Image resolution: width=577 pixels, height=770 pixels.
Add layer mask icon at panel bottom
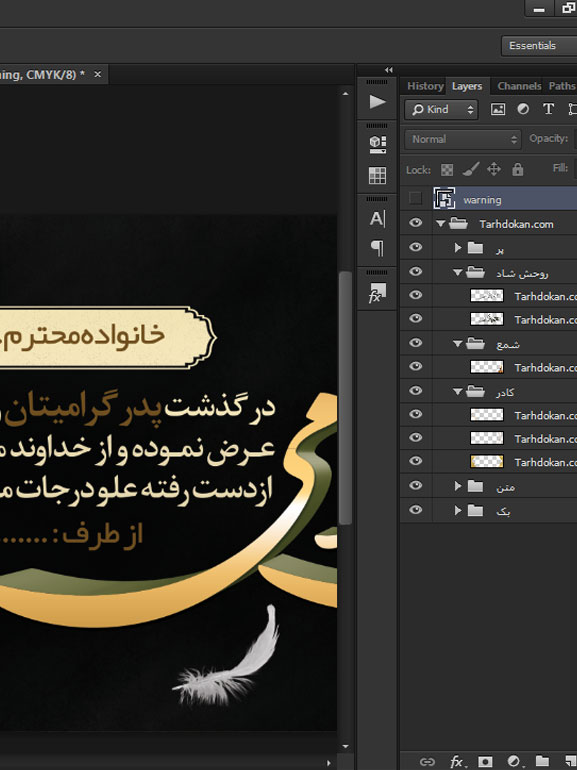[x=485, y=761]
